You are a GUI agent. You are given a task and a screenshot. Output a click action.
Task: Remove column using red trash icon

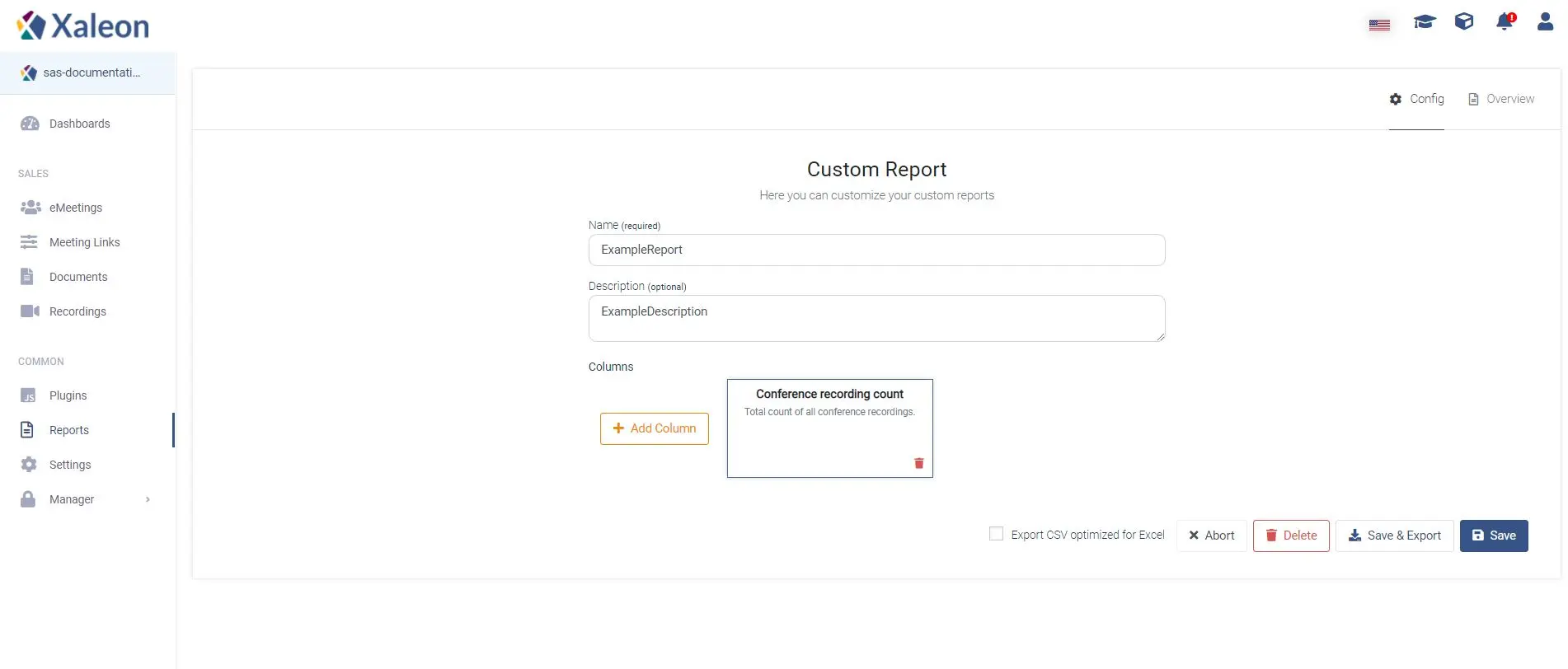point(919,463)
